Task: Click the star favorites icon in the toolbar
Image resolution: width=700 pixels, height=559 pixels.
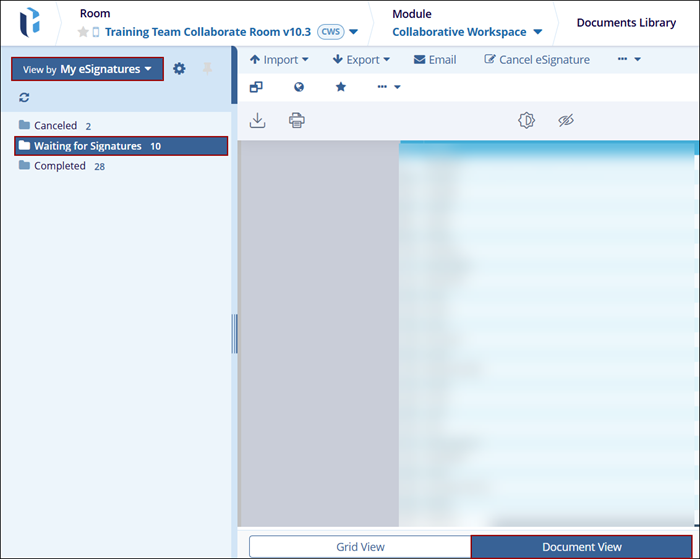Action: (x=340, y=87)
